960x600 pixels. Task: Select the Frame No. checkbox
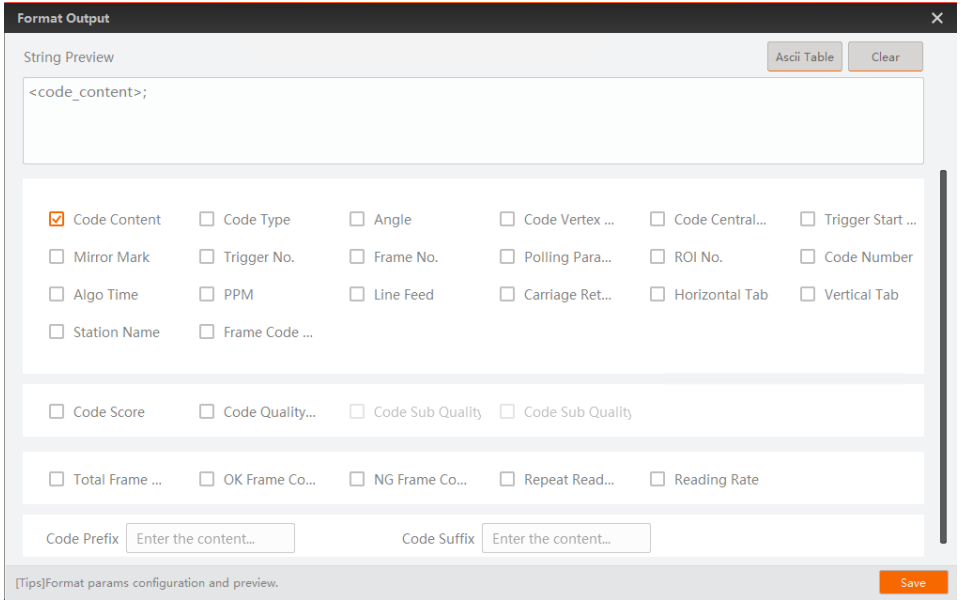pyautogui.click(x=357, y=257)
